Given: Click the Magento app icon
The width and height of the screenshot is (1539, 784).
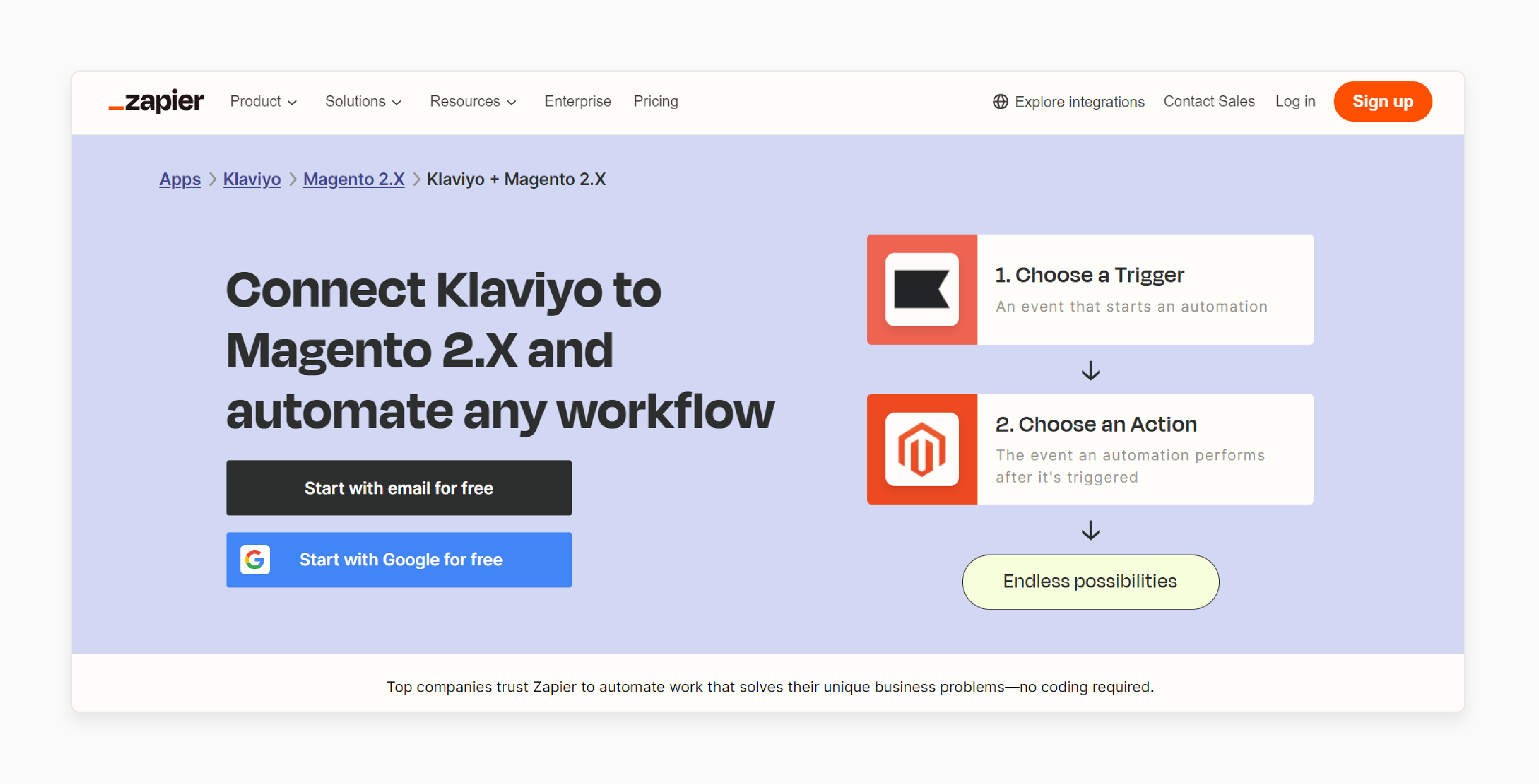Looking at the screenshot, I should (922, 449).
